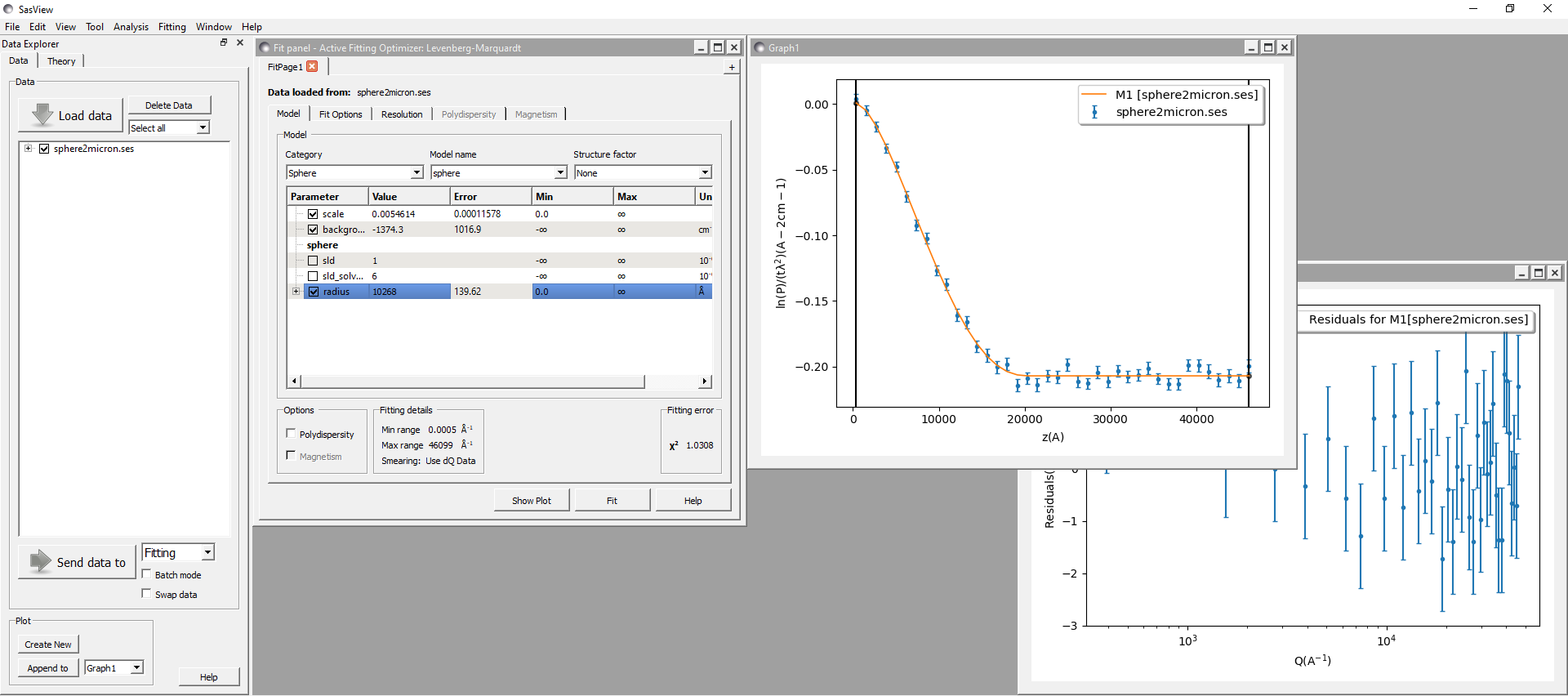Uncheck the scale parameter checkbox

313,214
